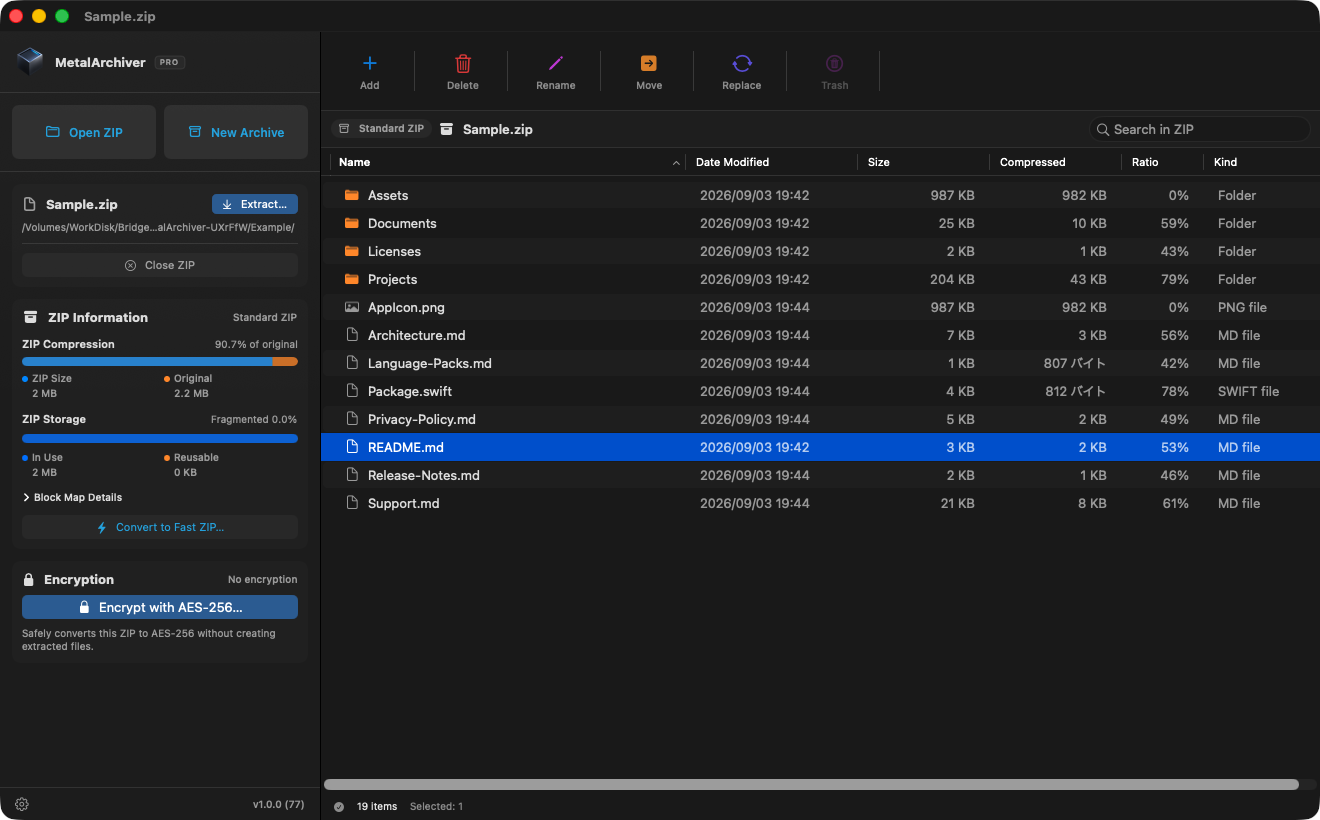The width and height of the screenshot is (1320, 820).
Task: Click the archive path text under Sample.zip
Action: tap(158, 227)
